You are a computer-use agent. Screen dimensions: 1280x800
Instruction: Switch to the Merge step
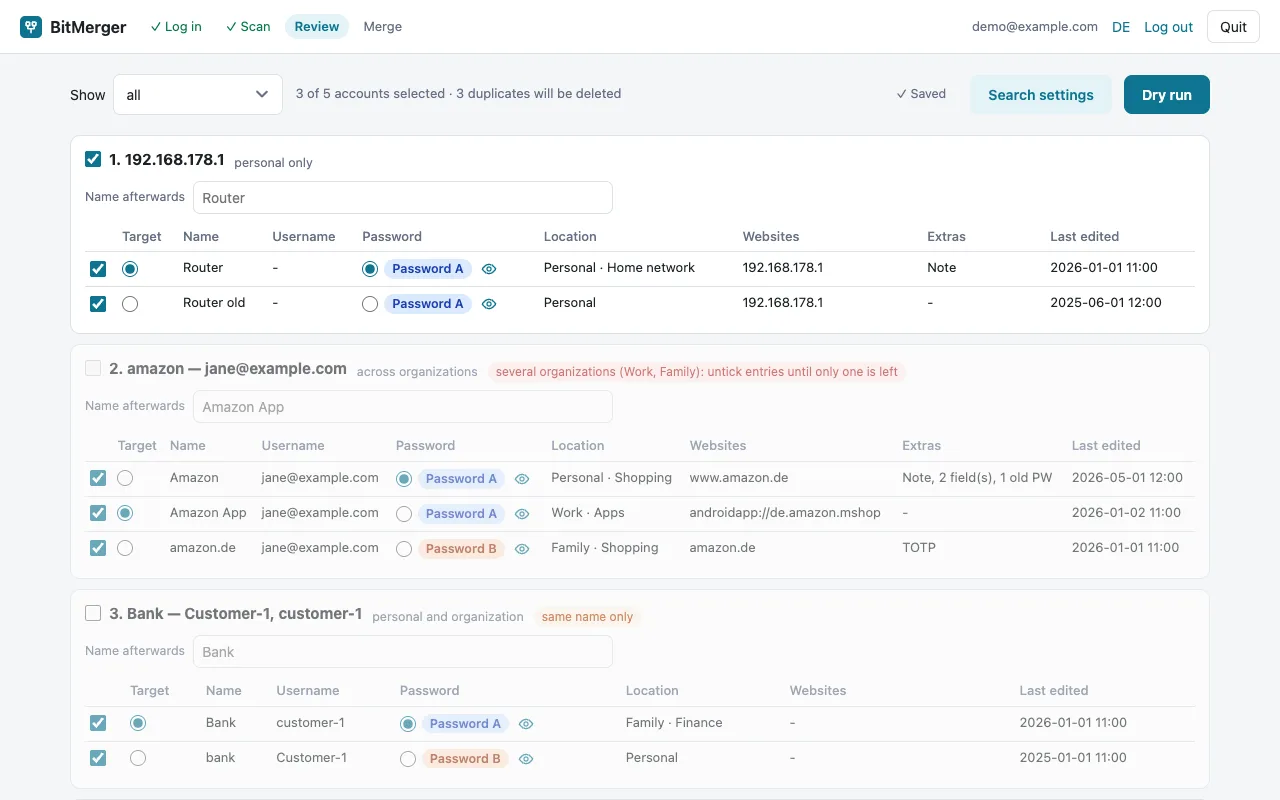click(383, 27)
